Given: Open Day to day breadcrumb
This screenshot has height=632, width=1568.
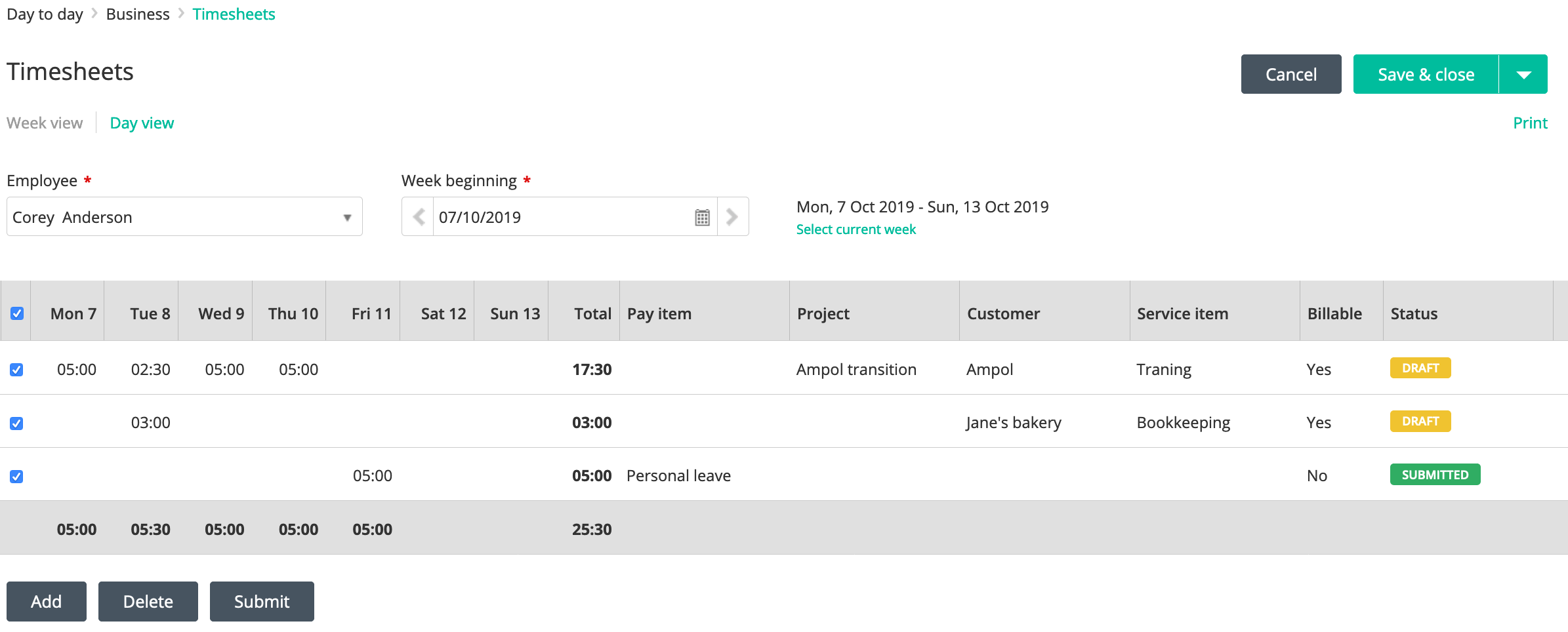Looking at the screenshot, I should (45, 14).
